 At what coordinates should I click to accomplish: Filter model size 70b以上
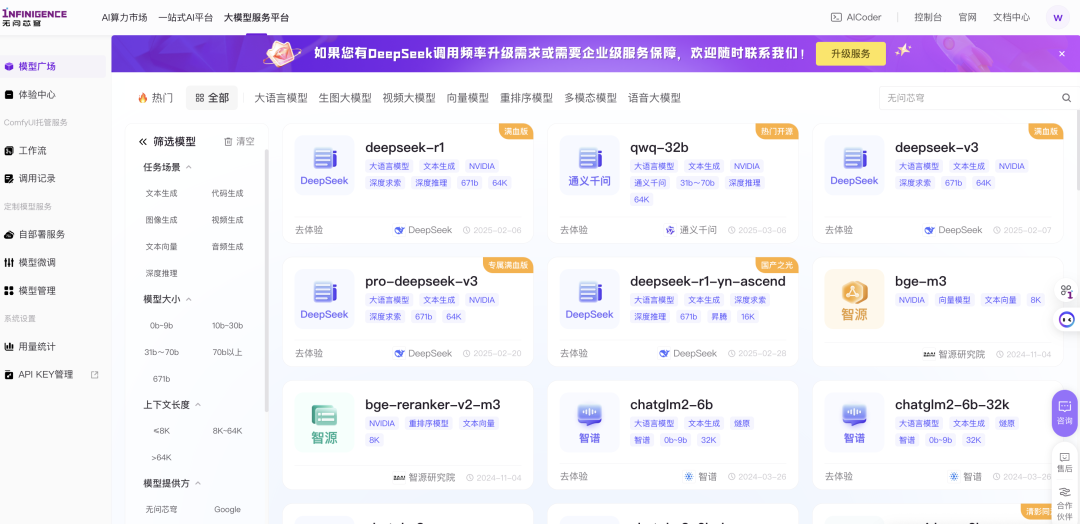pyautogui.click(x=227, y=353)
